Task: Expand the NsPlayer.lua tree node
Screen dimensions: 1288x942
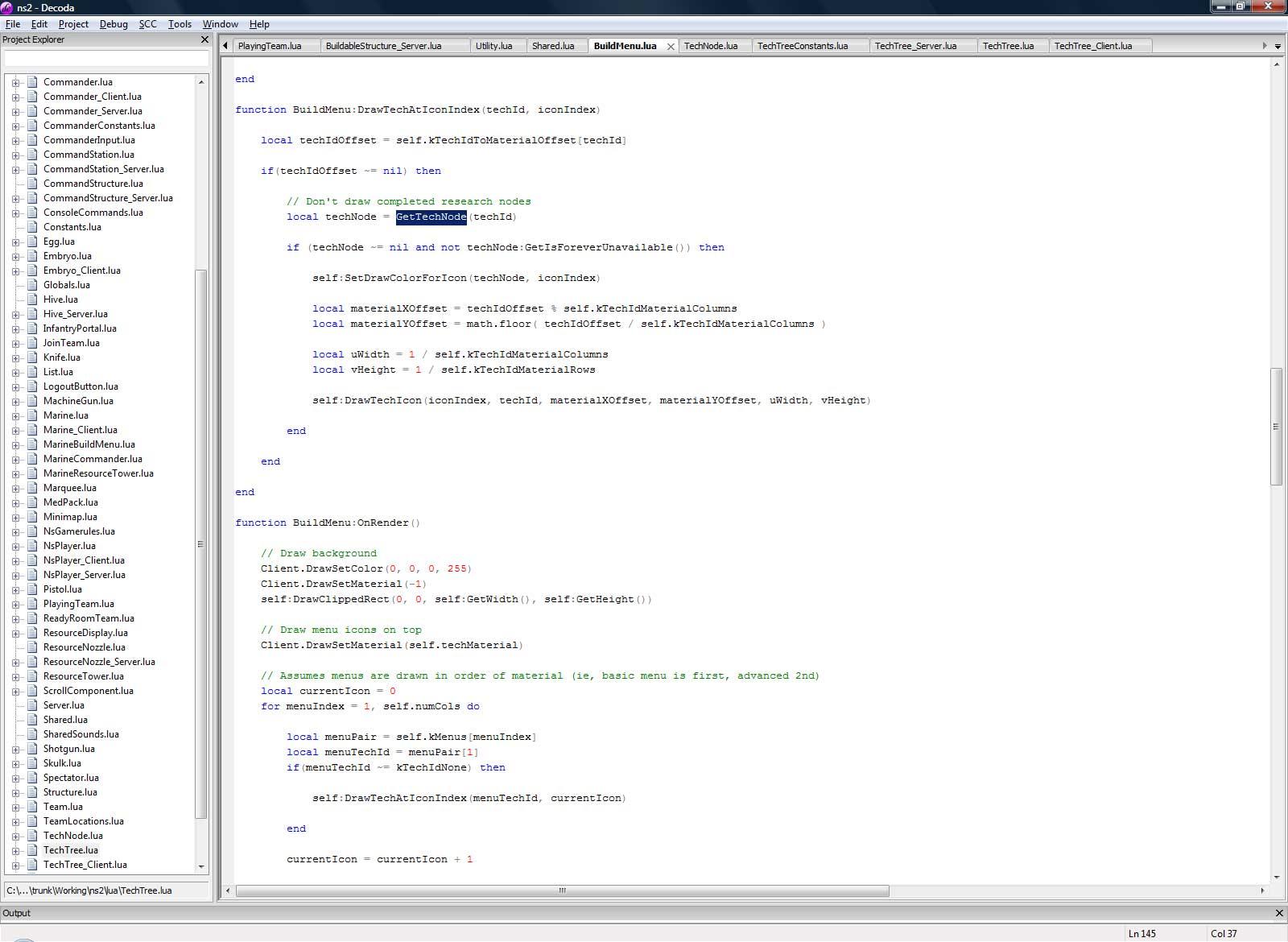Action: 15,546
